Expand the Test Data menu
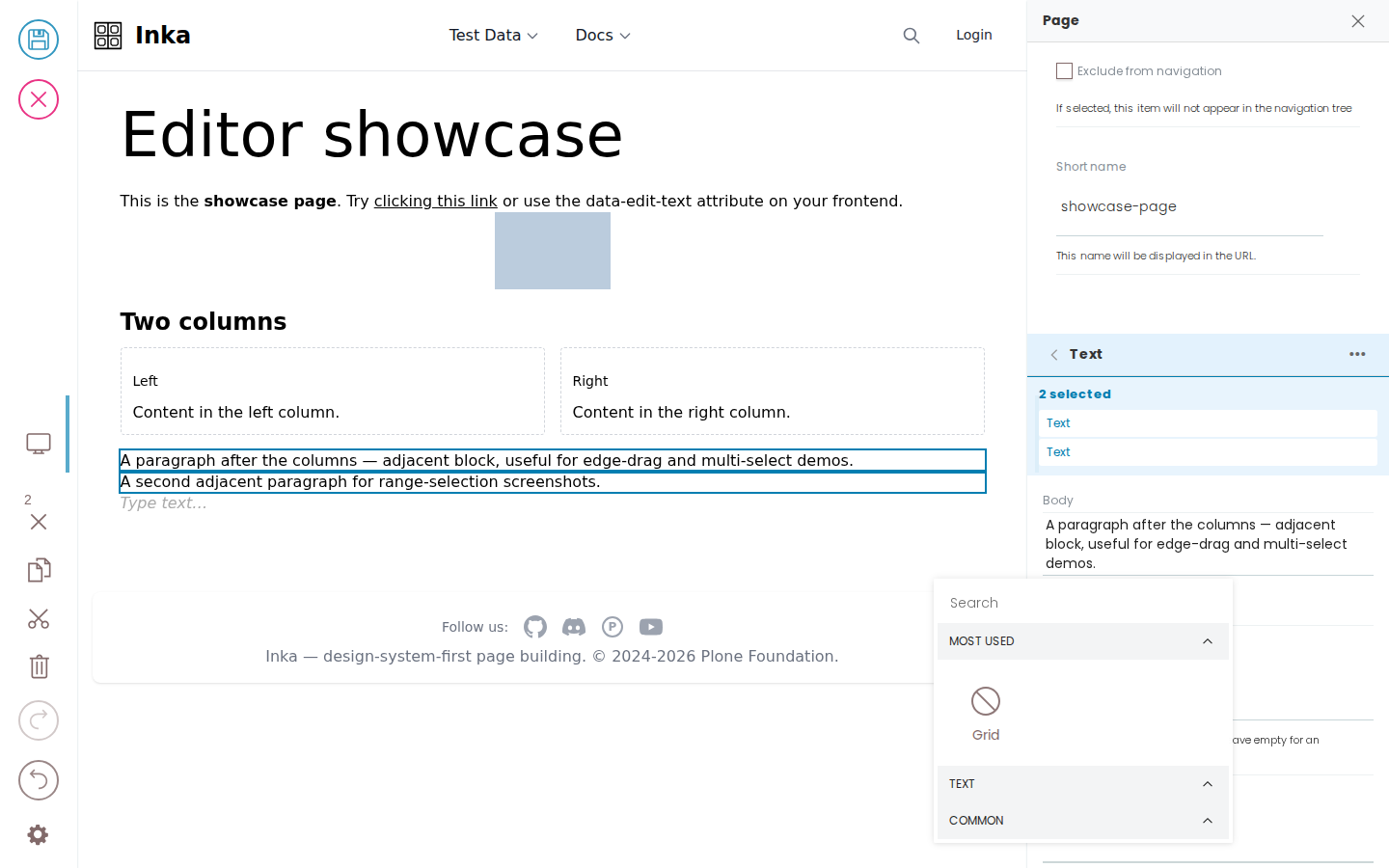Viewport: 1389px width, 868px height. [494, 36]
